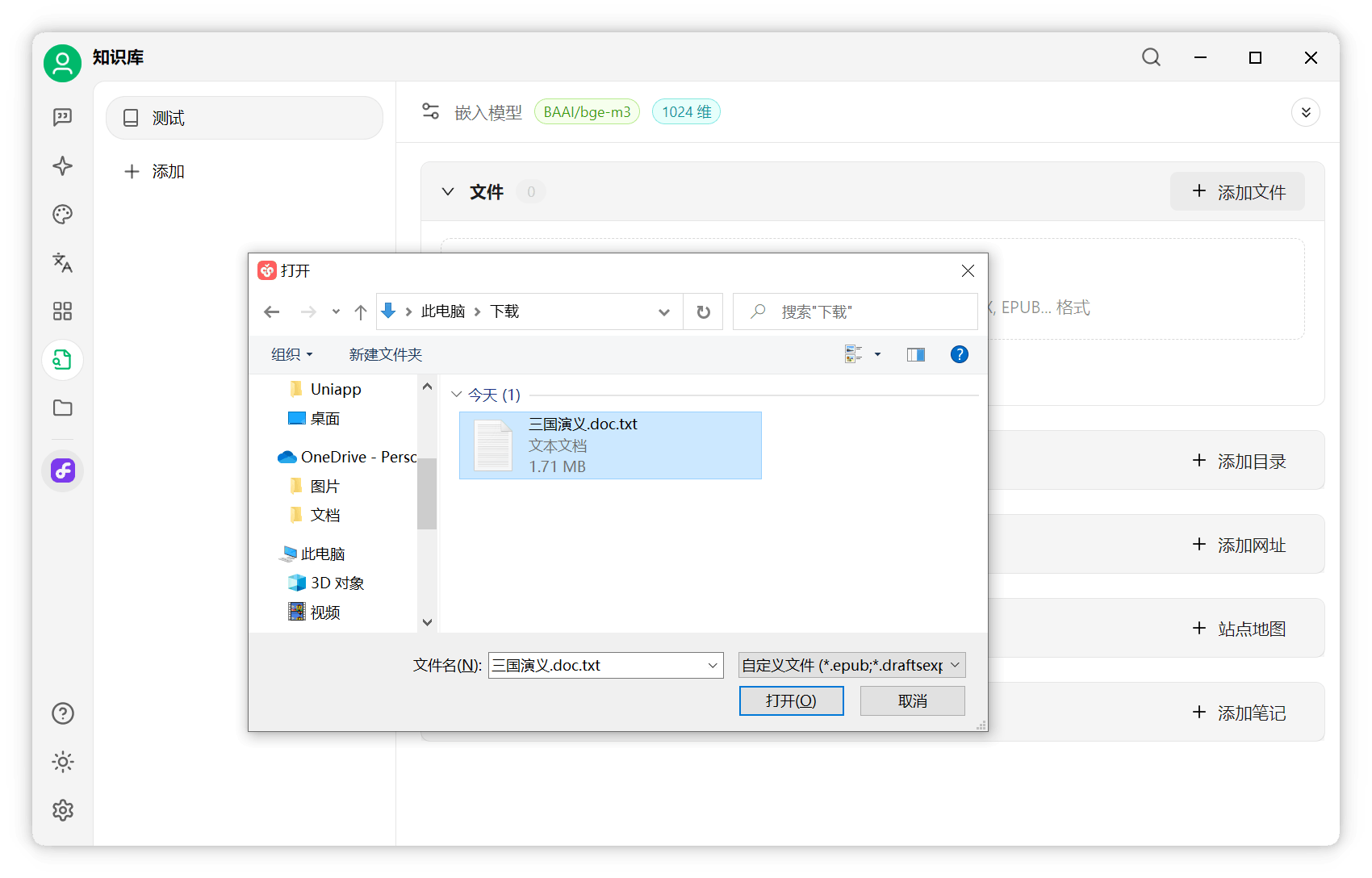Click the 取消 button

(912, 700)
